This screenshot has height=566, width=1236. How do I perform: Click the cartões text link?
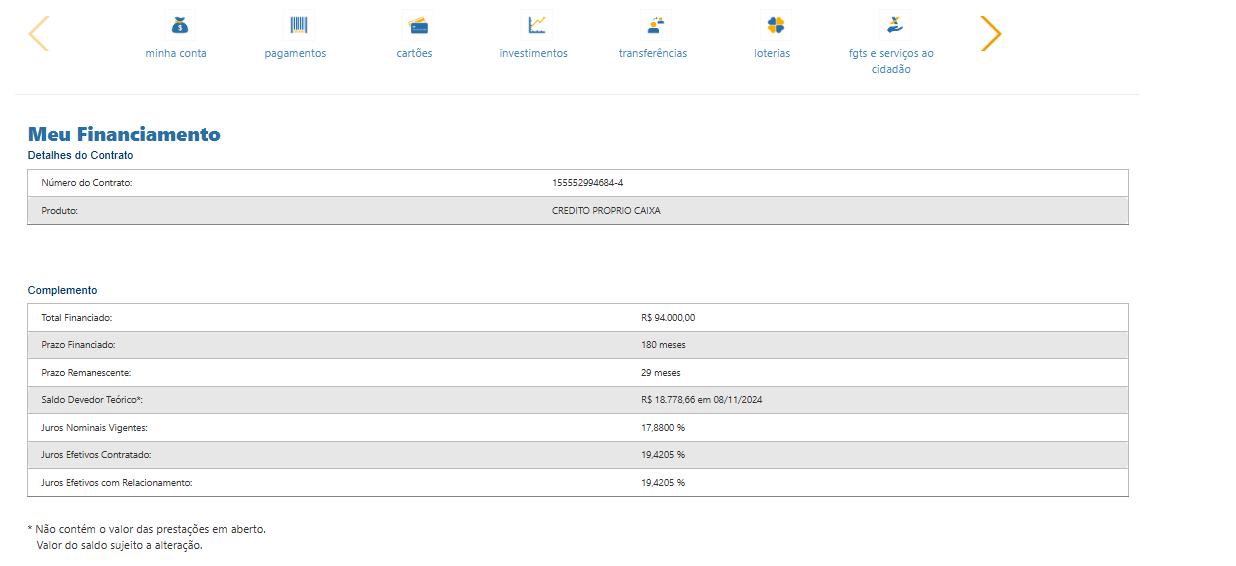click(x=414, y=53)
